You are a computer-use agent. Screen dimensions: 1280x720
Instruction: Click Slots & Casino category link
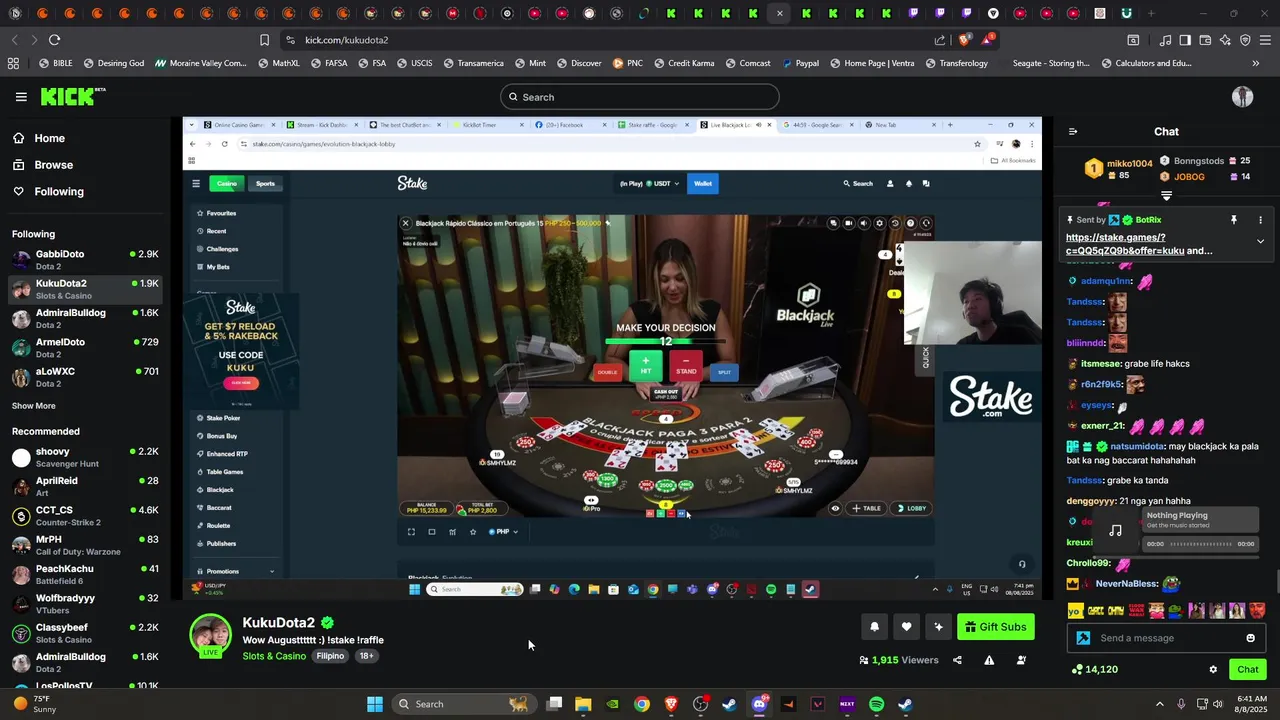click(274, 656)
